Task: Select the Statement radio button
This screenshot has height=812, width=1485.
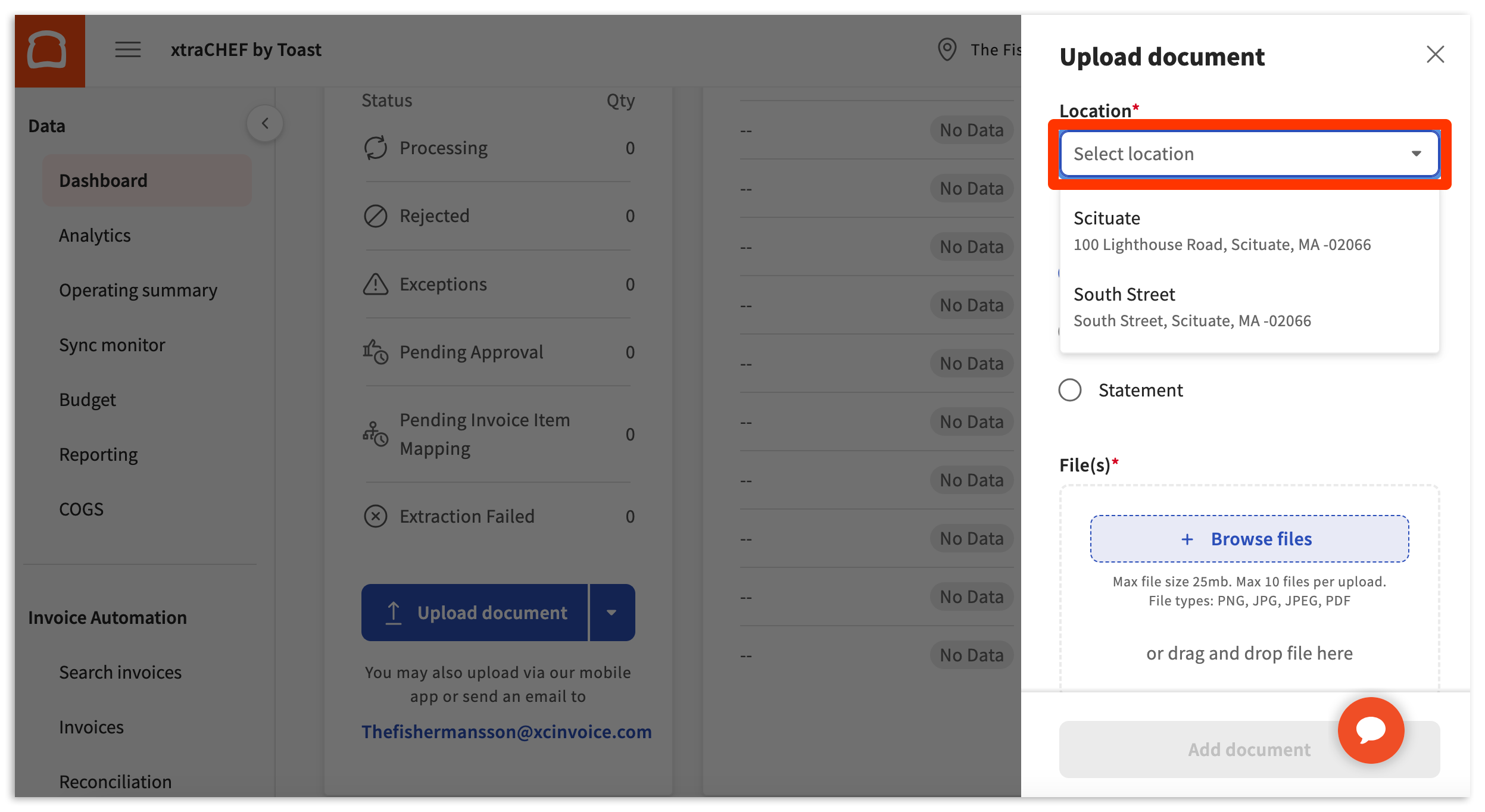Action: pyautogui.click(x=1070, y=390)
